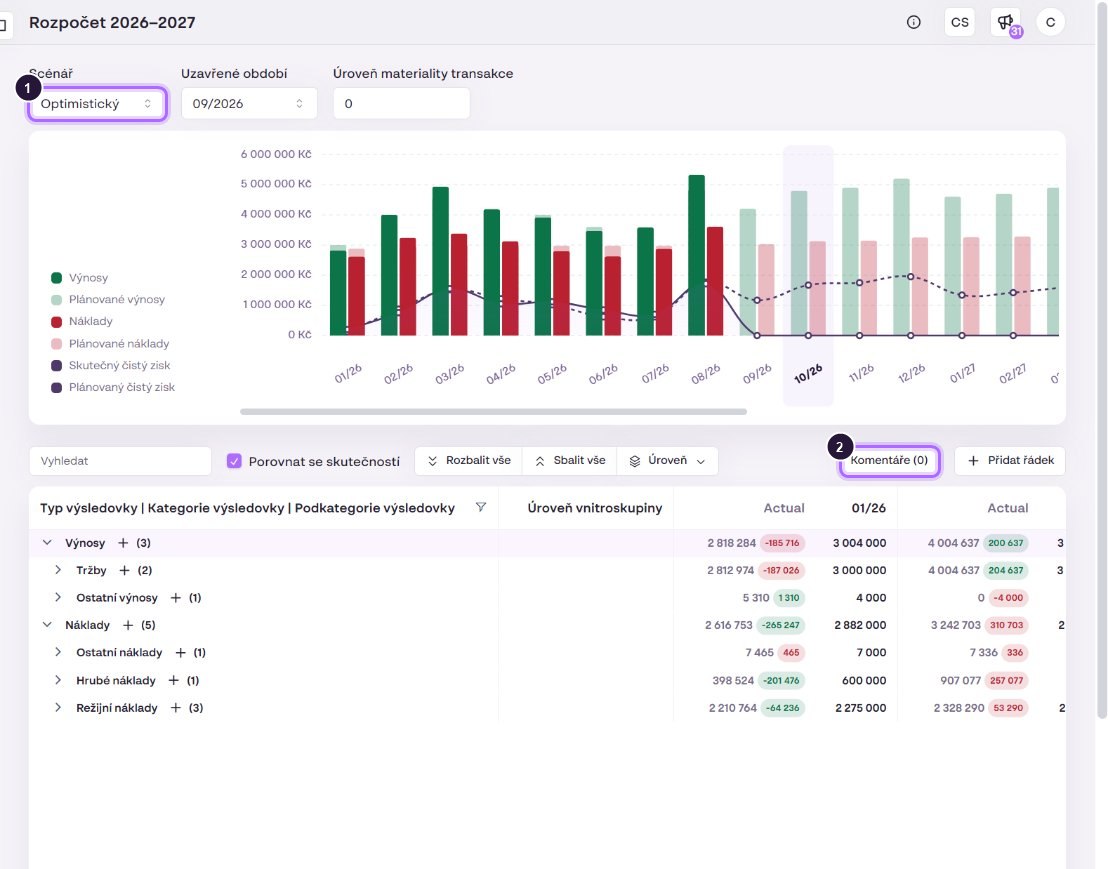Open Komentáře (0) button
The height and width of the screenshot is (869, 1108).
tap(889, 461)
